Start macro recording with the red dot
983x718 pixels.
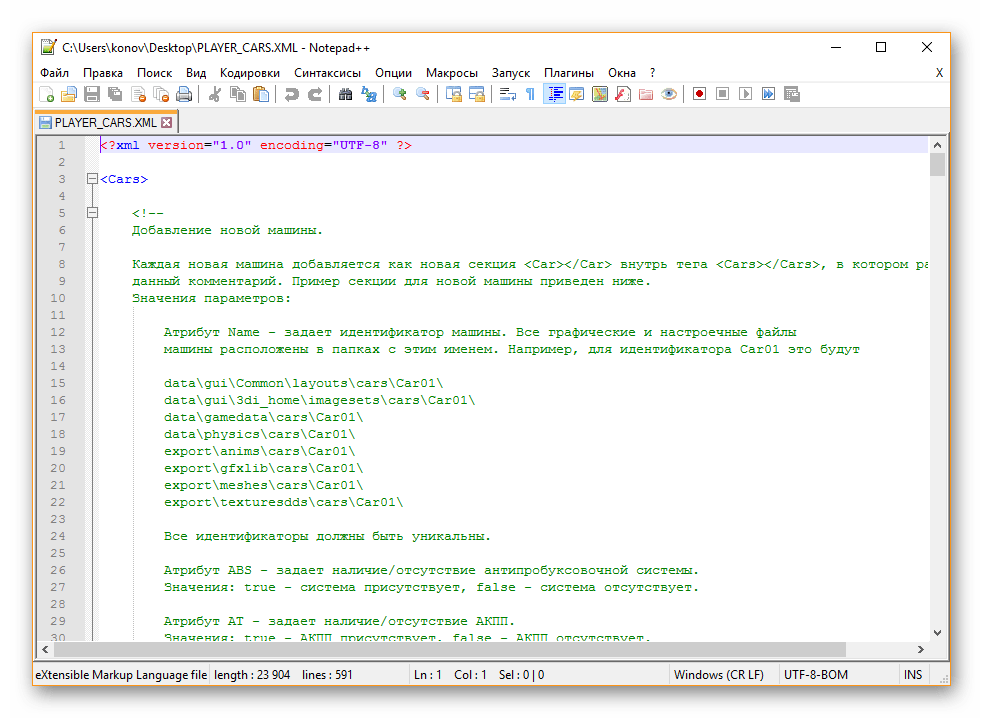pyautogui.click(x=699, y=94)
